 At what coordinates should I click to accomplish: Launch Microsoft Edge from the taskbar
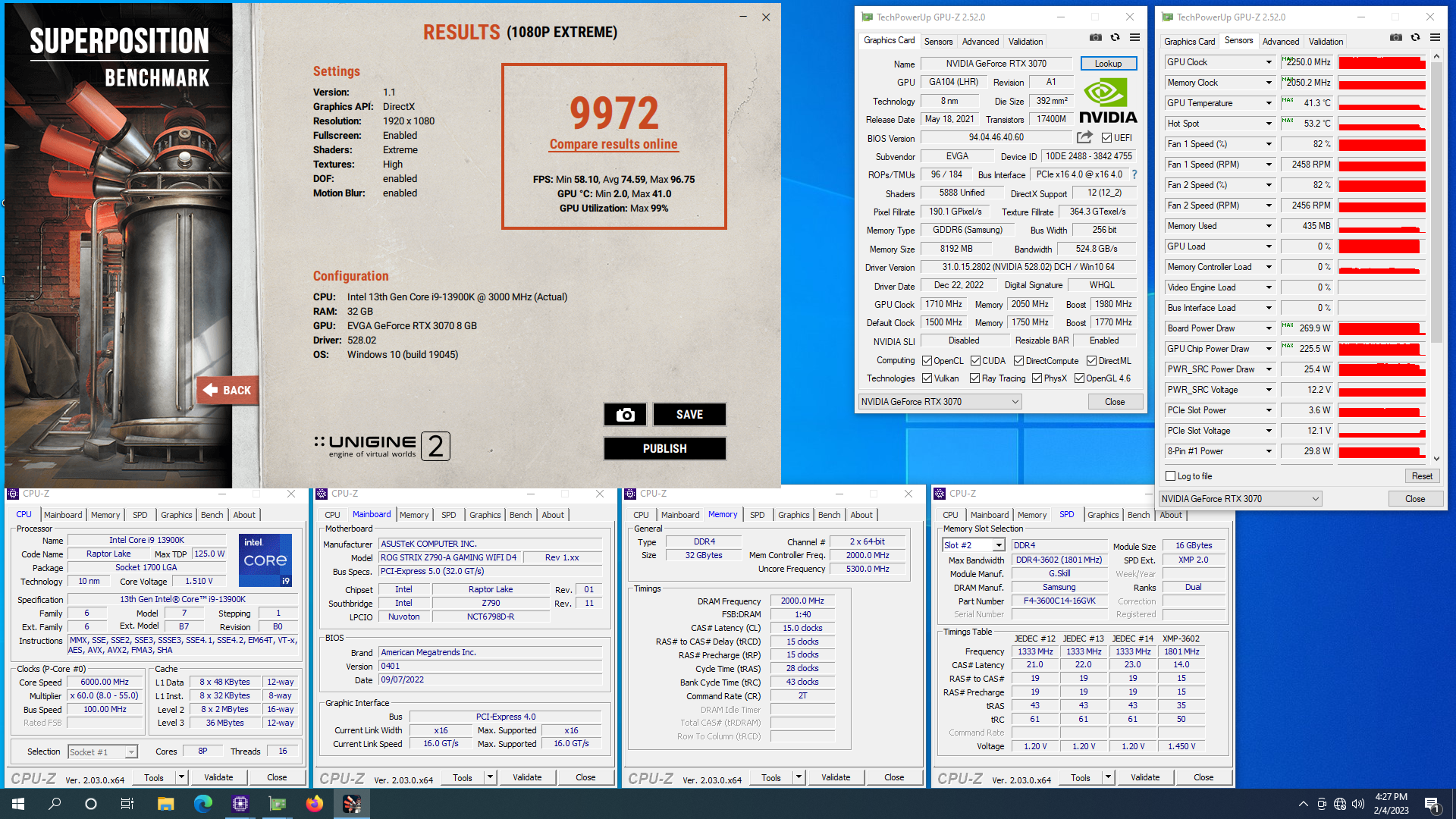(x=202, y=804)
